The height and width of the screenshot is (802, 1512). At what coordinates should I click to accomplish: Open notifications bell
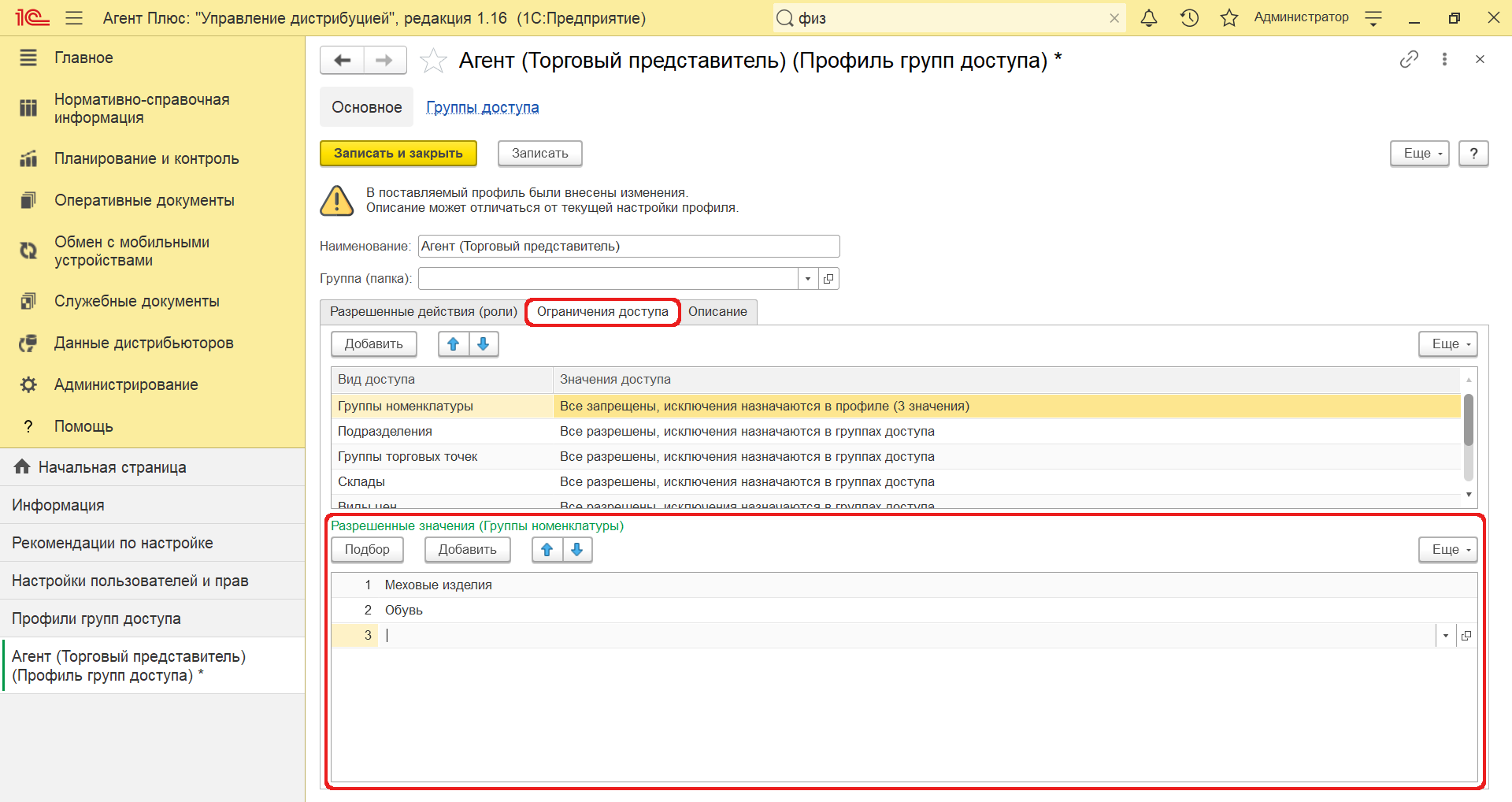[x=1149, y=17]
